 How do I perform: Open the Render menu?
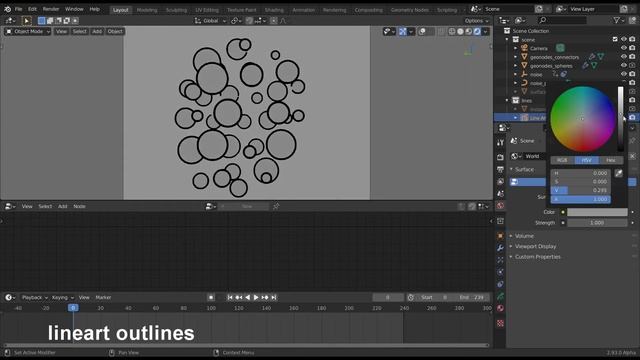tap(51, 9)
